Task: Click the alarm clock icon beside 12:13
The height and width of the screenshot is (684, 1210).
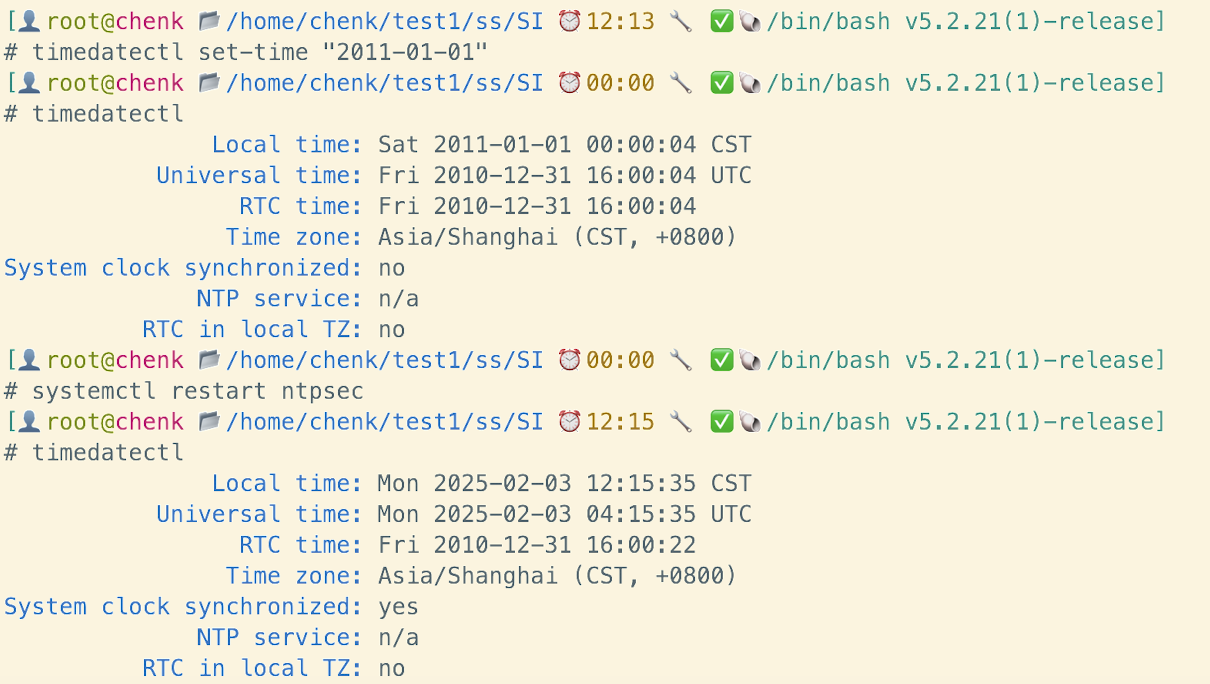Action: 569,21
